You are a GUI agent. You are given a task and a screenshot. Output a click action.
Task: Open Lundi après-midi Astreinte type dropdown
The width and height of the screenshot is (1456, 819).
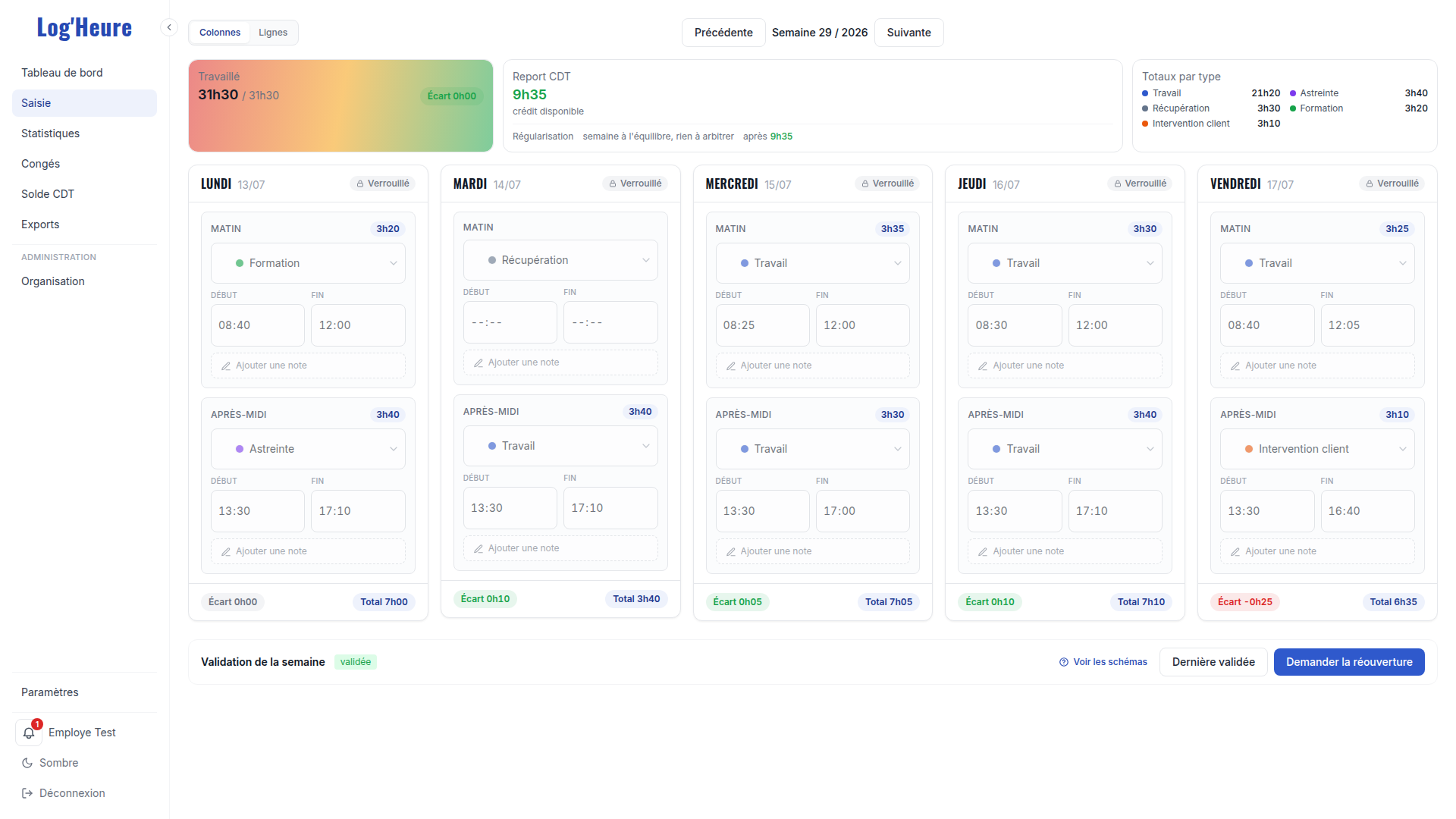pos(308,449)
